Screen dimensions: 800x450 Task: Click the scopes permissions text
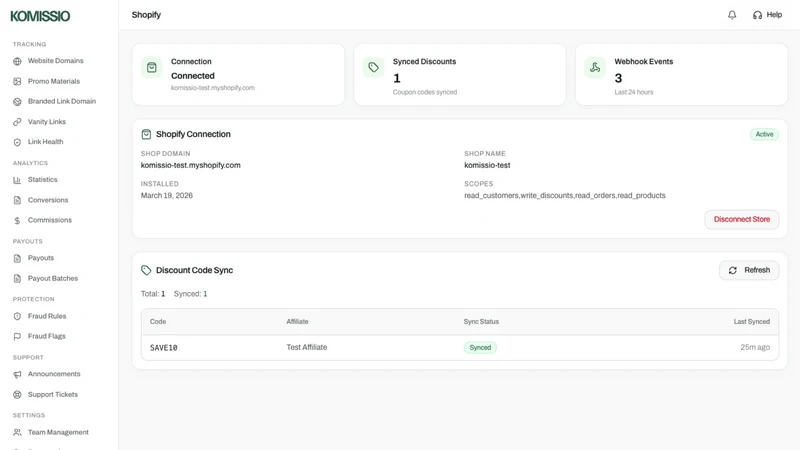565,195
